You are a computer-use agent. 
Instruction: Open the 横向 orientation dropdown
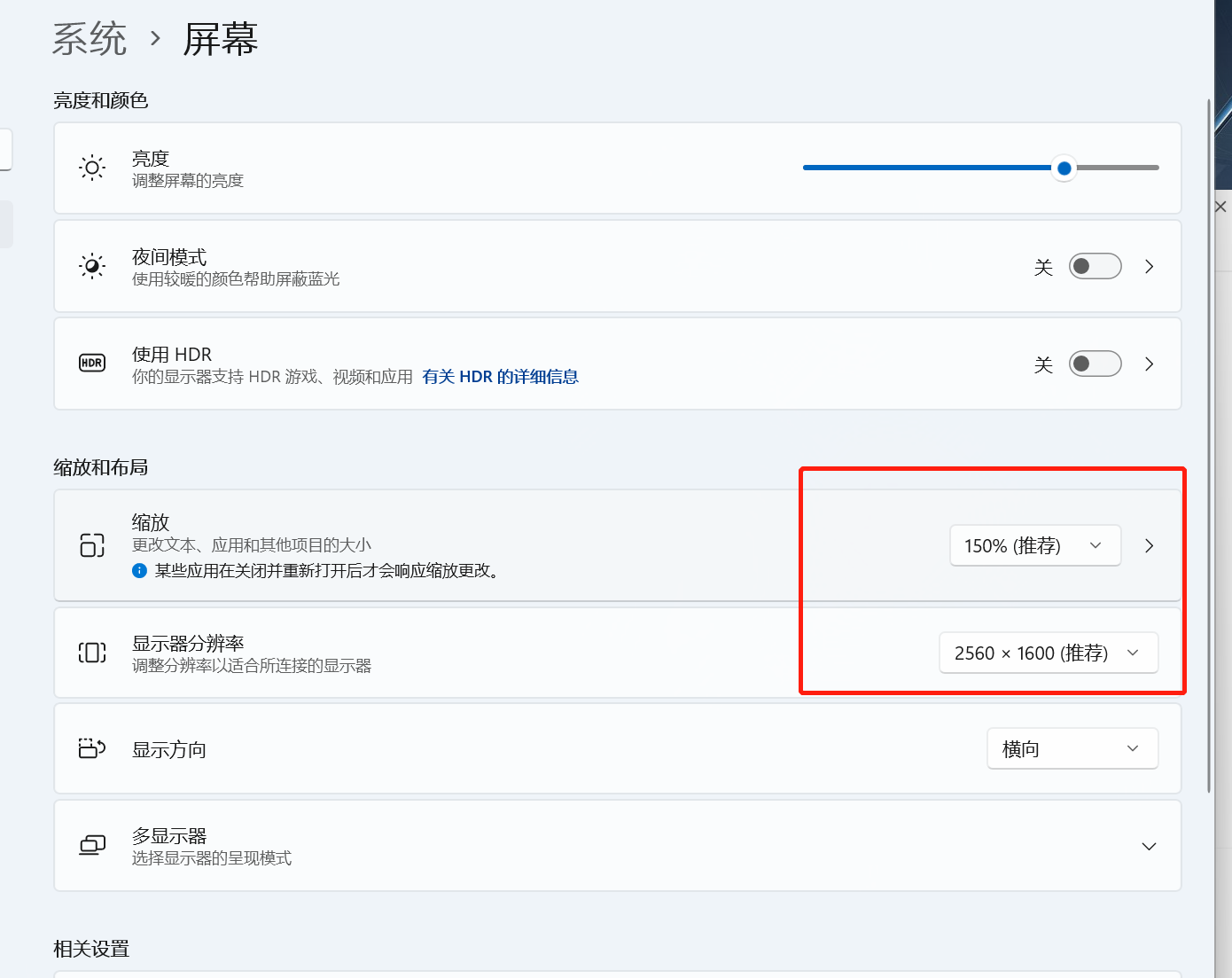tap(1072, 749)
